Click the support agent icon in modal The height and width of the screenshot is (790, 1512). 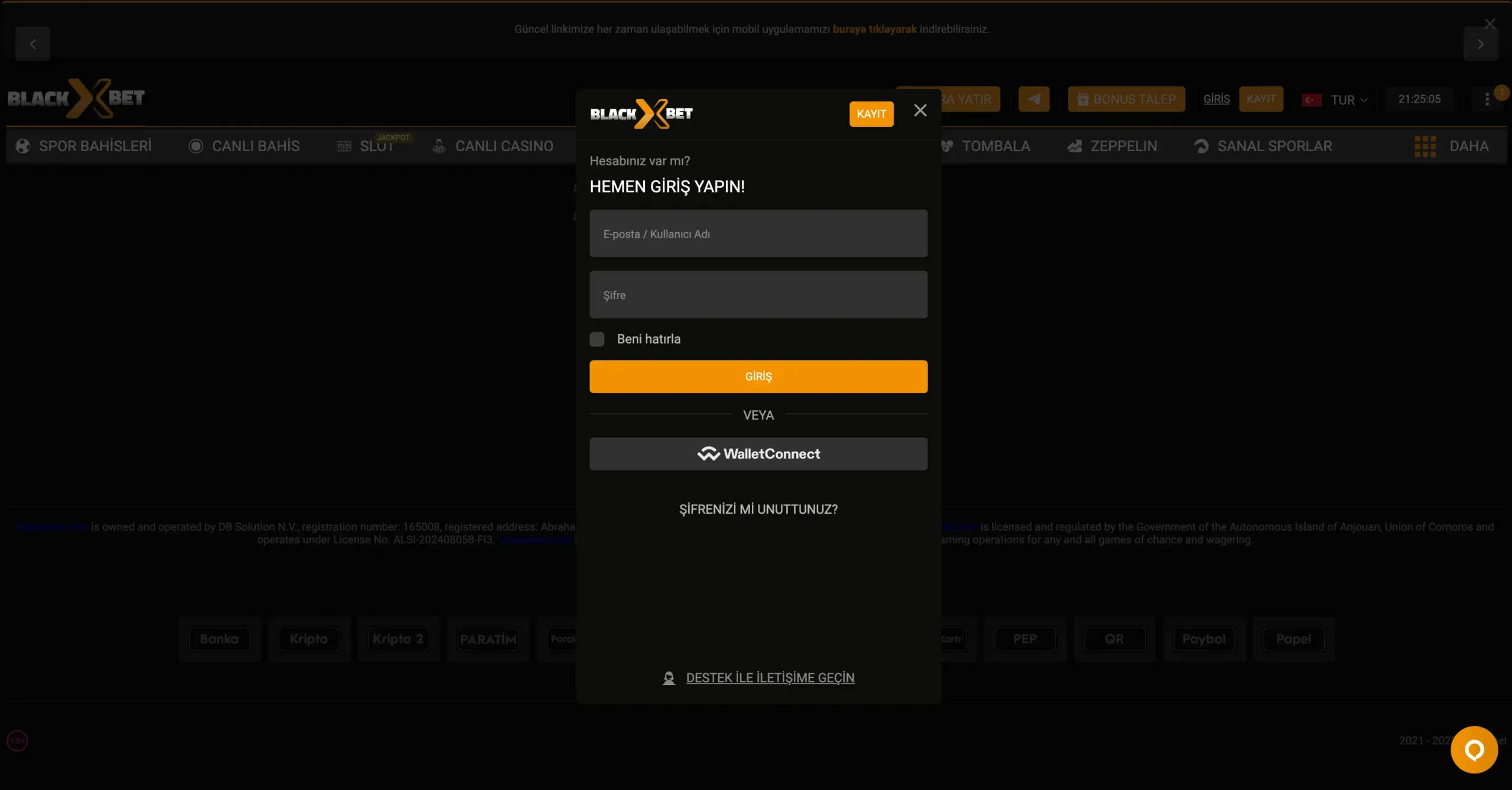click(x=669, y=678)
